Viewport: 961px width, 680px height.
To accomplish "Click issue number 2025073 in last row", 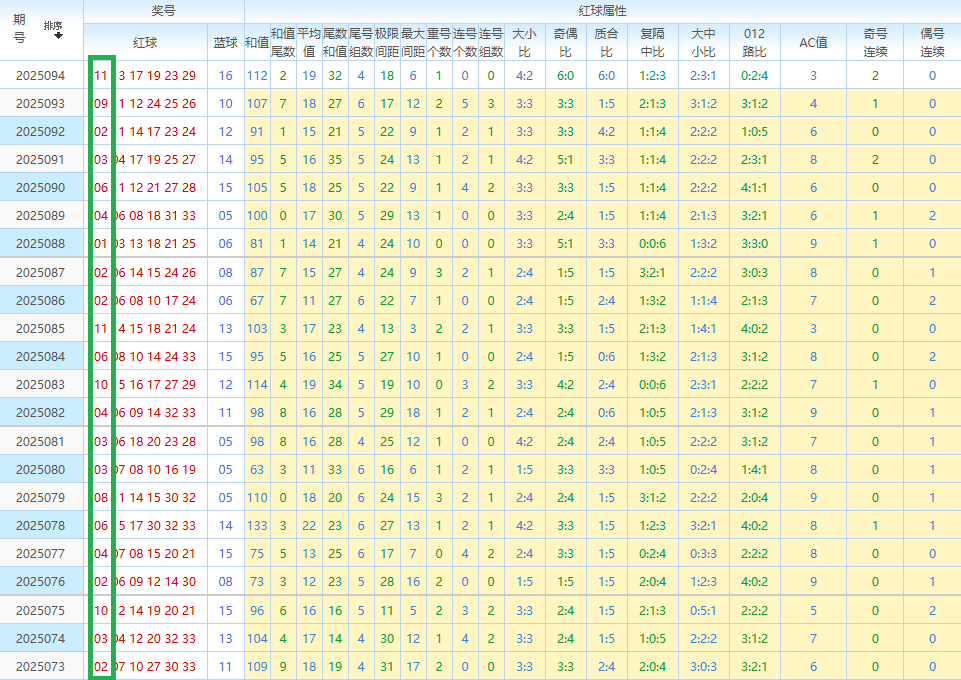I will tap(40, 666).
